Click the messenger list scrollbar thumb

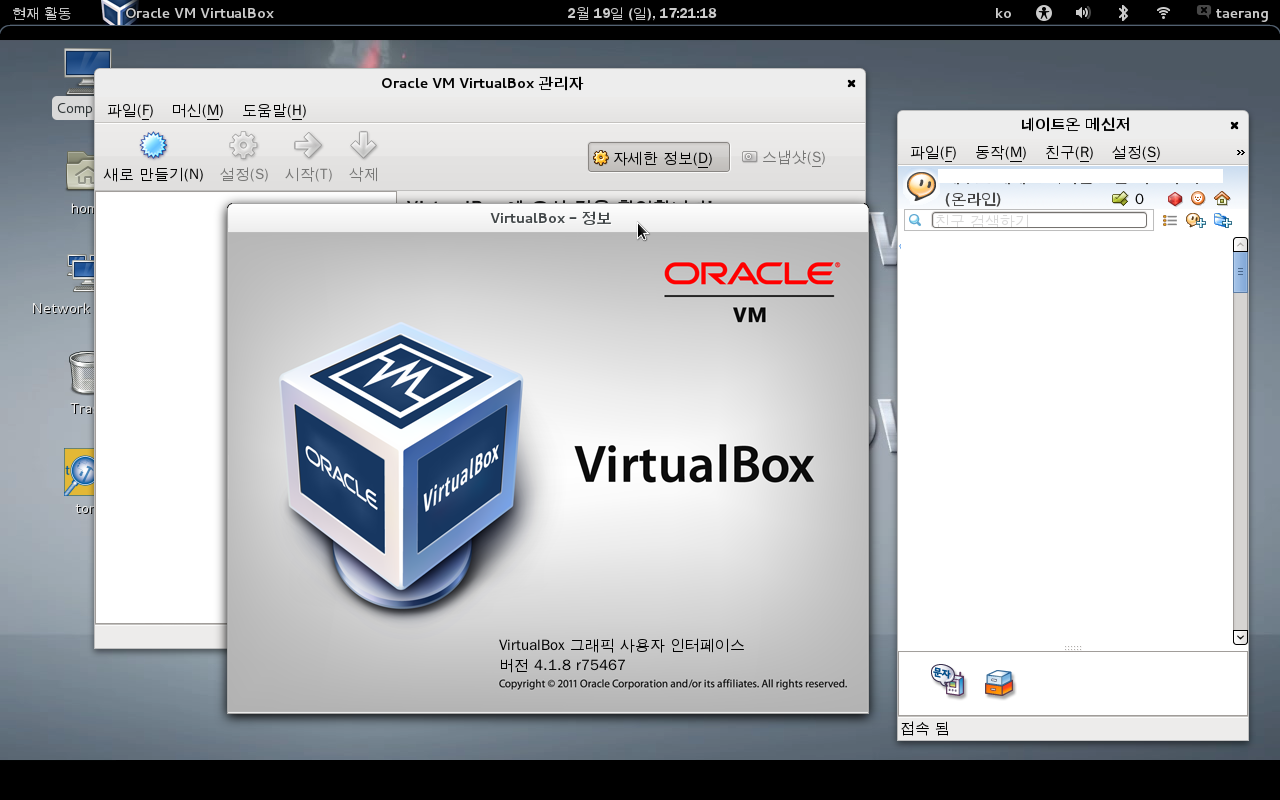(x=1240, y=273)
